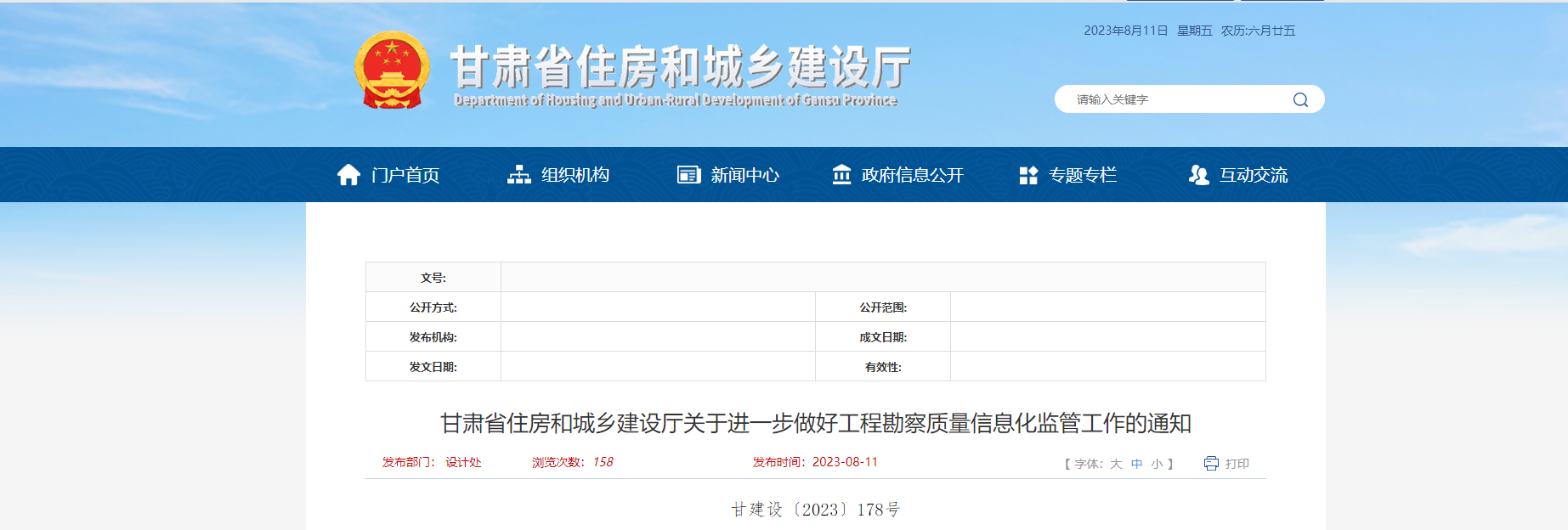The height and width of the screenshot is (530, 1568).
Task: Open 互动交流 navigation item
Action: (x=1254, y=175)
